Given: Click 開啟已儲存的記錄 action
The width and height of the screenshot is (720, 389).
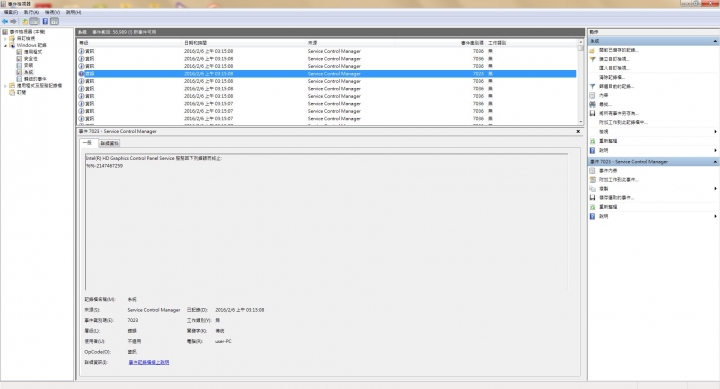Looking at the screenshot, I should [618, 50].
